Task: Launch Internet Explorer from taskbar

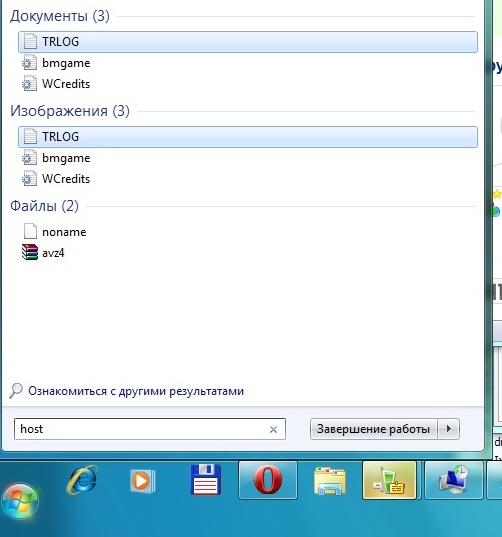Action: tap(82, 480)
